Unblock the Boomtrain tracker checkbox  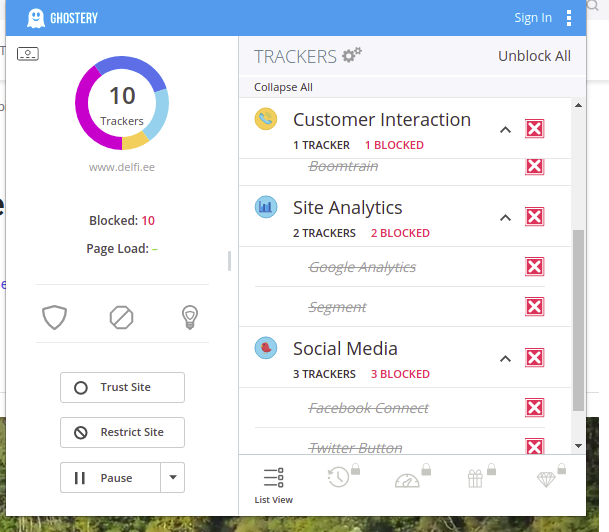pyautogui.click(x=534, y=167)
